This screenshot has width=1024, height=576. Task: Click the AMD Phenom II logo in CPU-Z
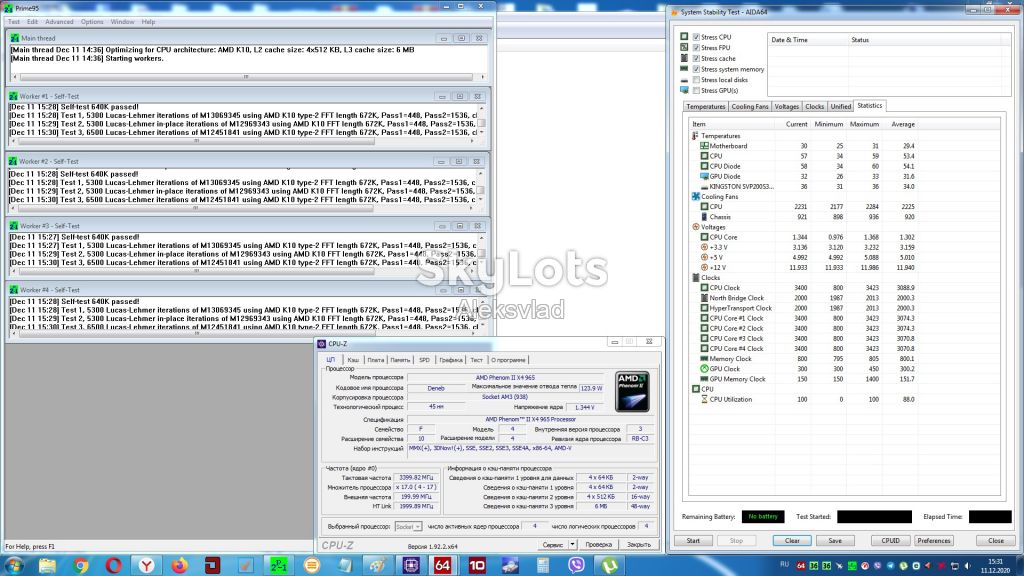632,391
